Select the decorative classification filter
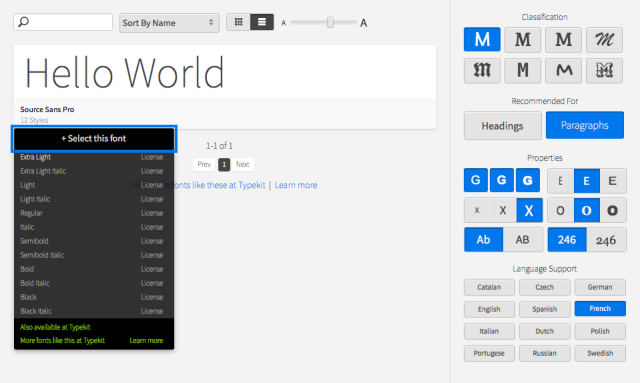640x383 pixels. click(x=604, y=71)
